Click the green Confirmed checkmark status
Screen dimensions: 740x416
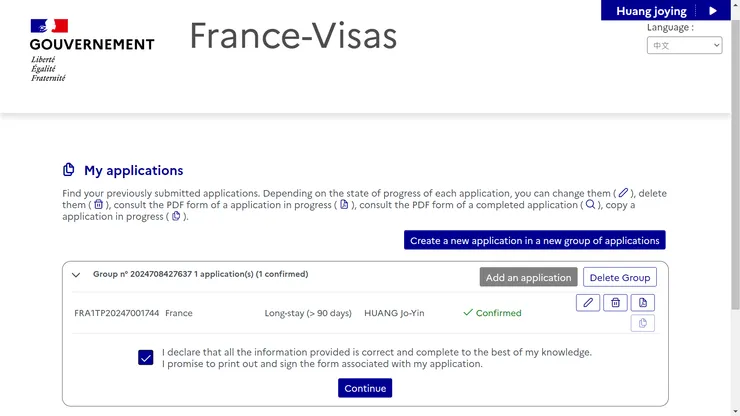(x=492, y=313)
